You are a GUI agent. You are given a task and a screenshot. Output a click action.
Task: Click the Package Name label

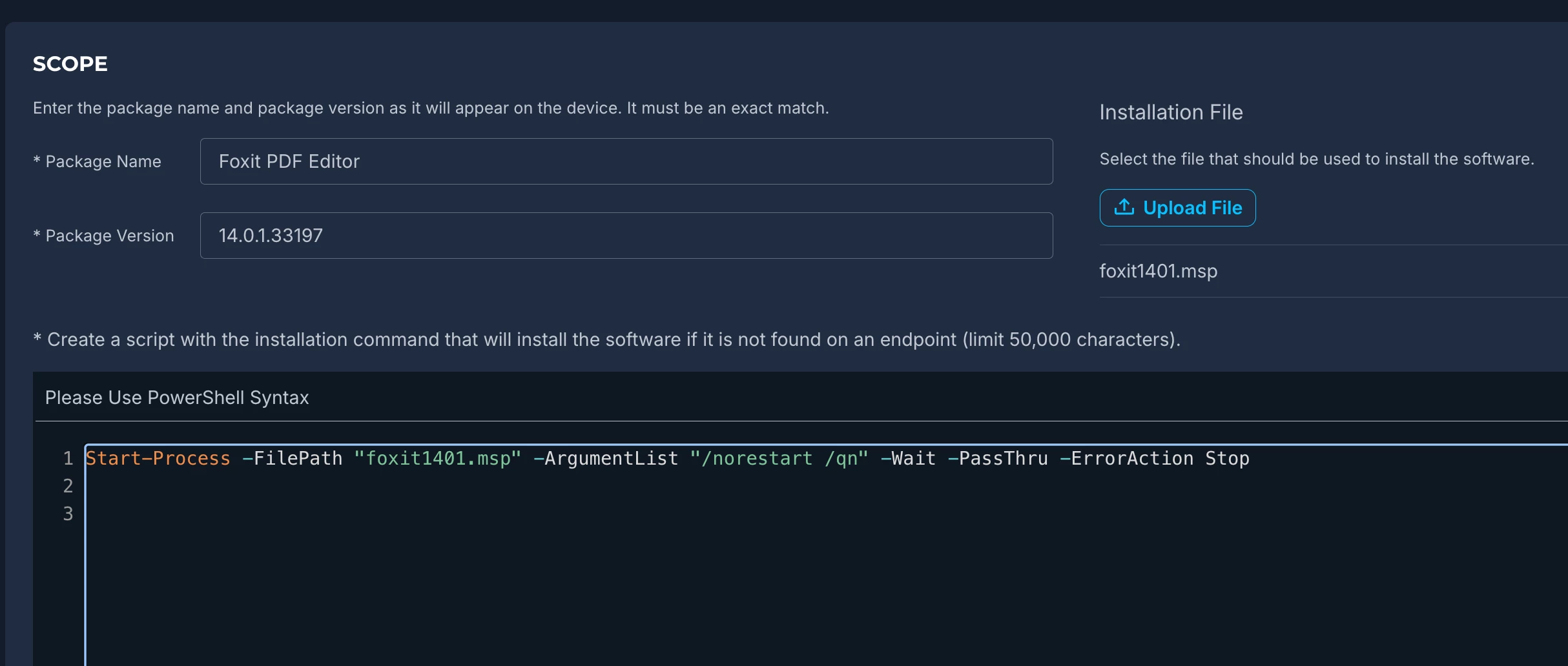point(98,161)
